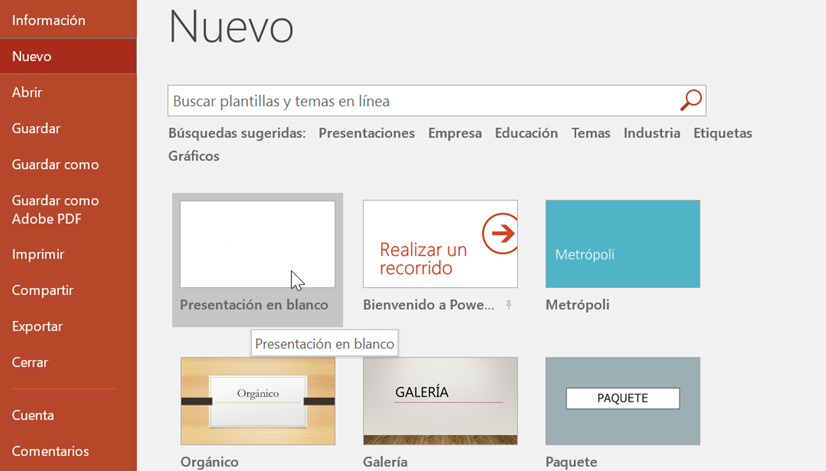826x471 pixels.
Task: Pick the Galería theme thumbnail
Action: (440, 401)
